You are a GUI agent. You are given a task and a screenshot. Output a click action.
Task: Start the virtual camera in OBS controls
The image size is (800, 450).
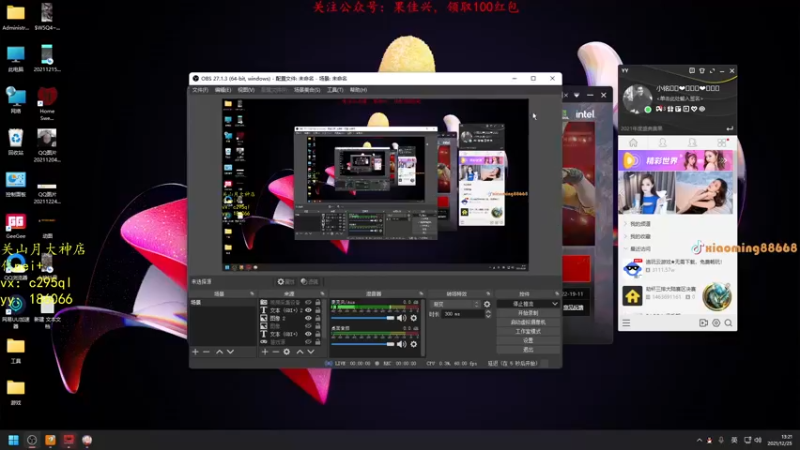tap(528, 322)
